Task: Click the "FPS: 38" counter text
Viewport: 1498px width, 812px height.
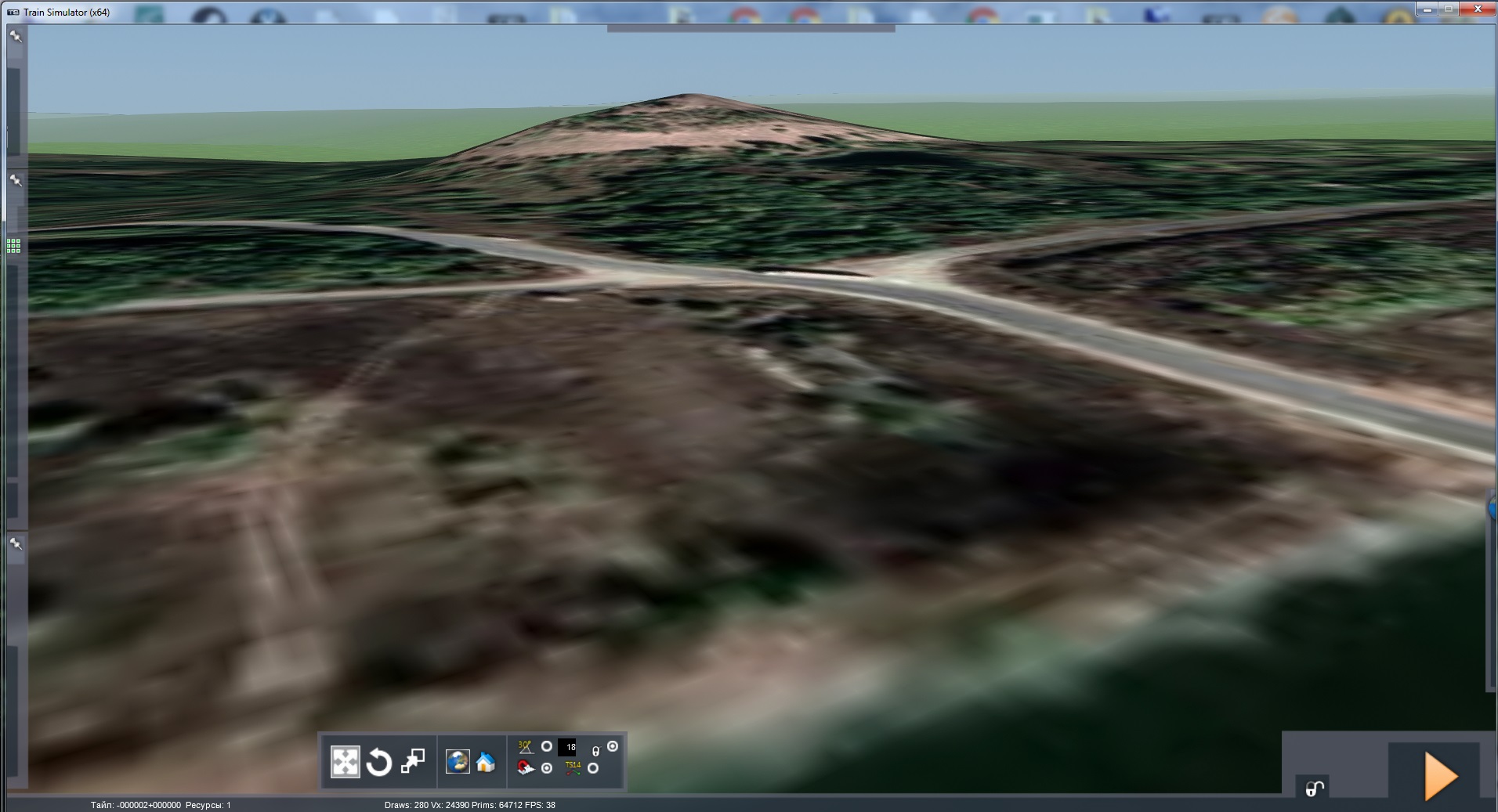Action: 541,805
